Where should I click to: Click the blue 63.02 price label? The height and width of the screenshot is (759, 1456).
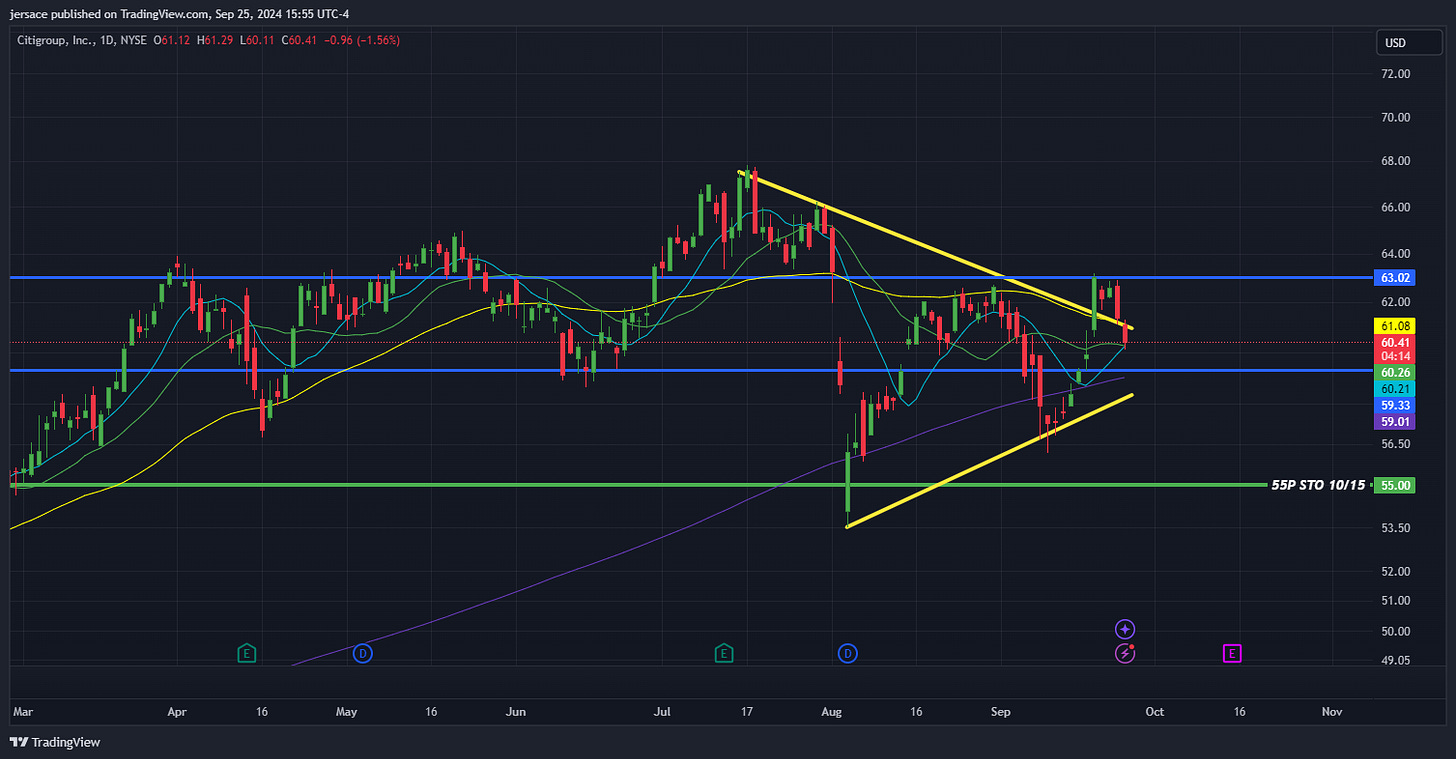pos(1395,278)
